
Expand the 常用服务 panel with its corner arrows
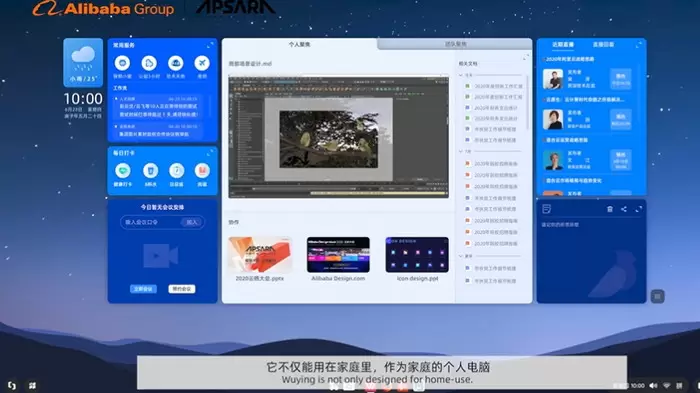tap(210, 45)
